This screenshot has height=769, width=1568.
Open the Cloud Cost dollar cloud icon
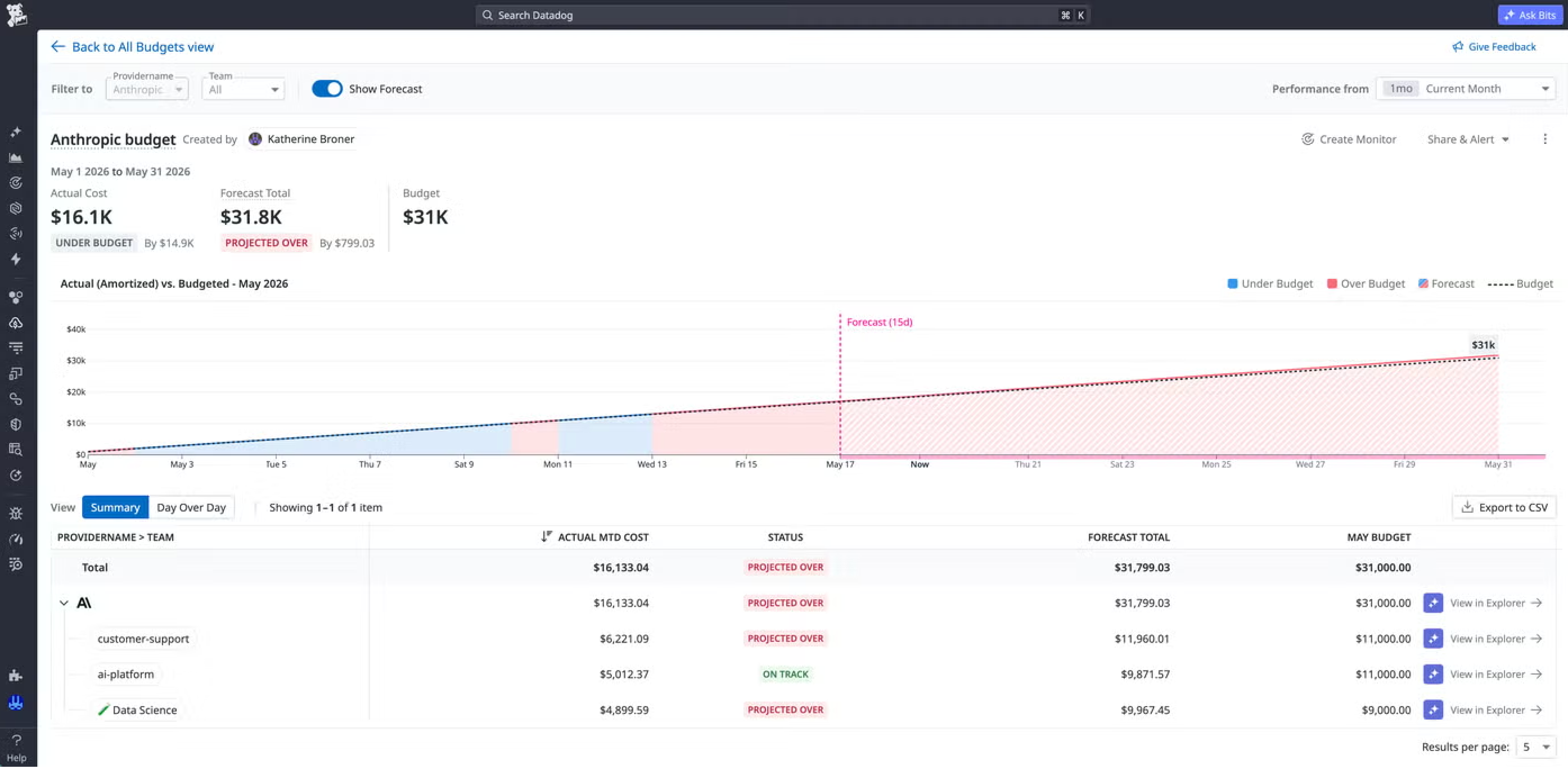(x=16, y=323)
